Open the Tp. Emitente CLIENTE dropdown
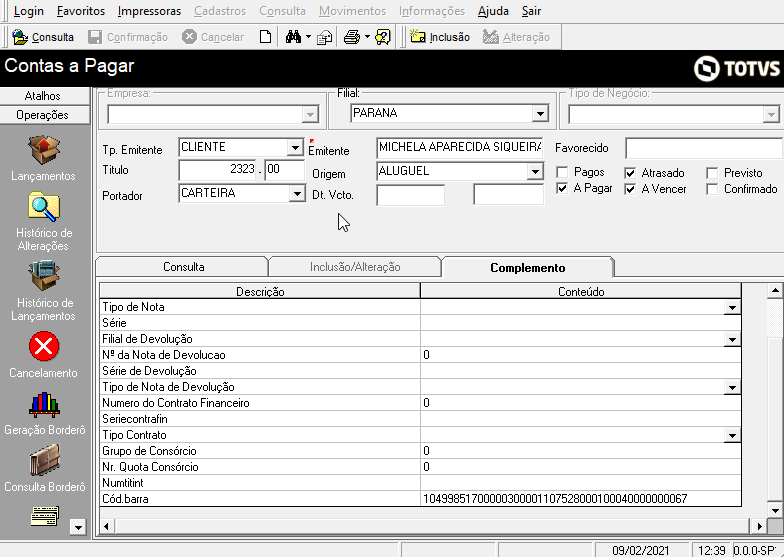The image size is (784, 557). coord(295,148)
